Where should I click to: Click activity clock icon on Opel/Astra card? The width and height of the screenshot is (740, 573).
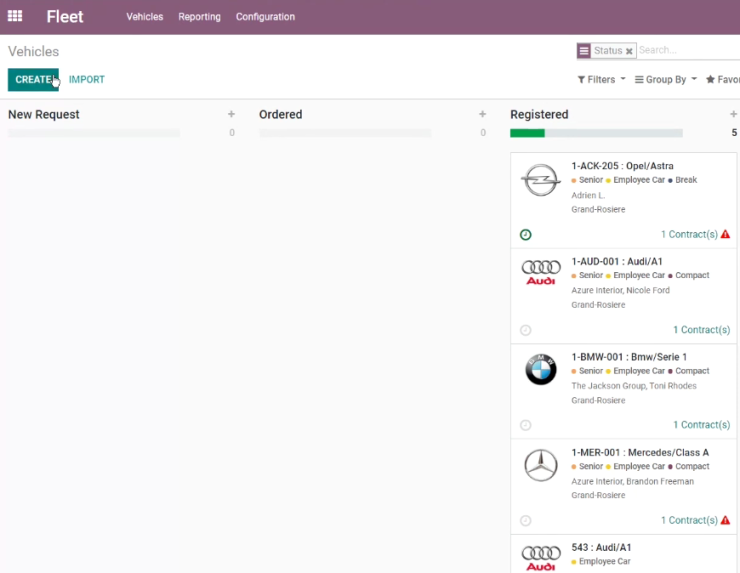click(x=525, y=235)
